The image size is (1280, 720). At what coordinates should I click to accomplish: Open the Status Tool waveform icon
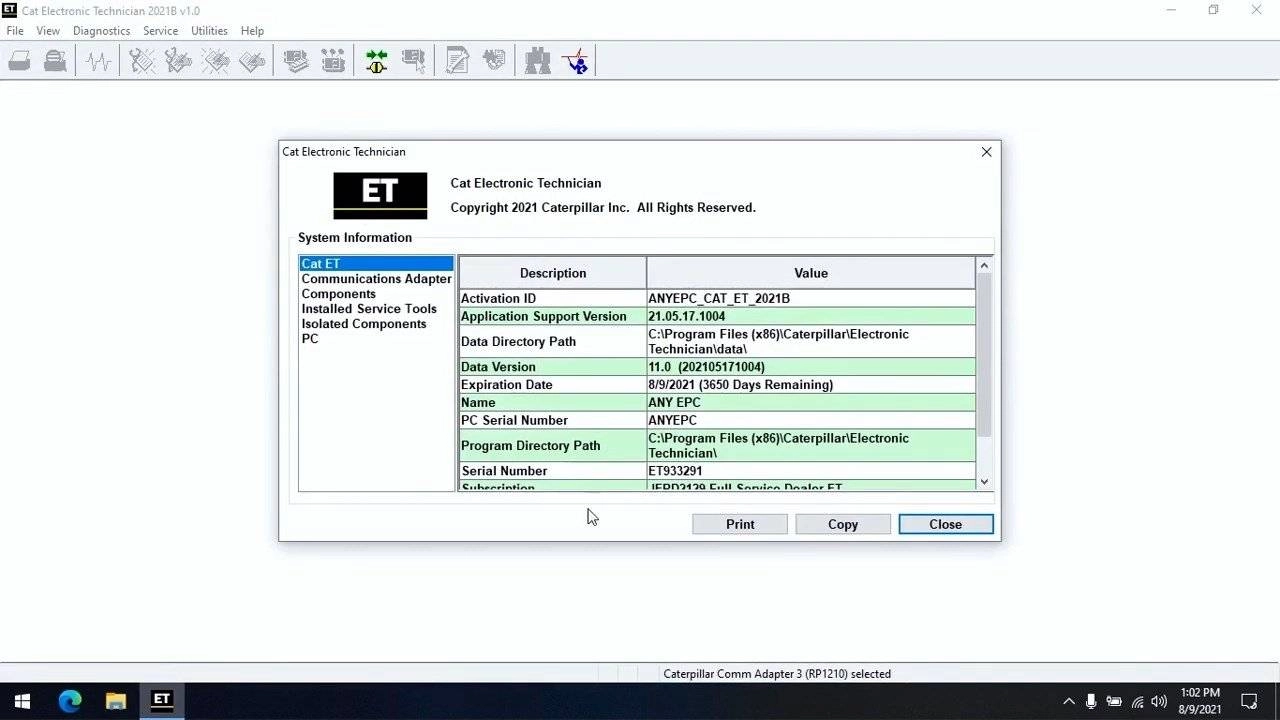pos(98,61)
